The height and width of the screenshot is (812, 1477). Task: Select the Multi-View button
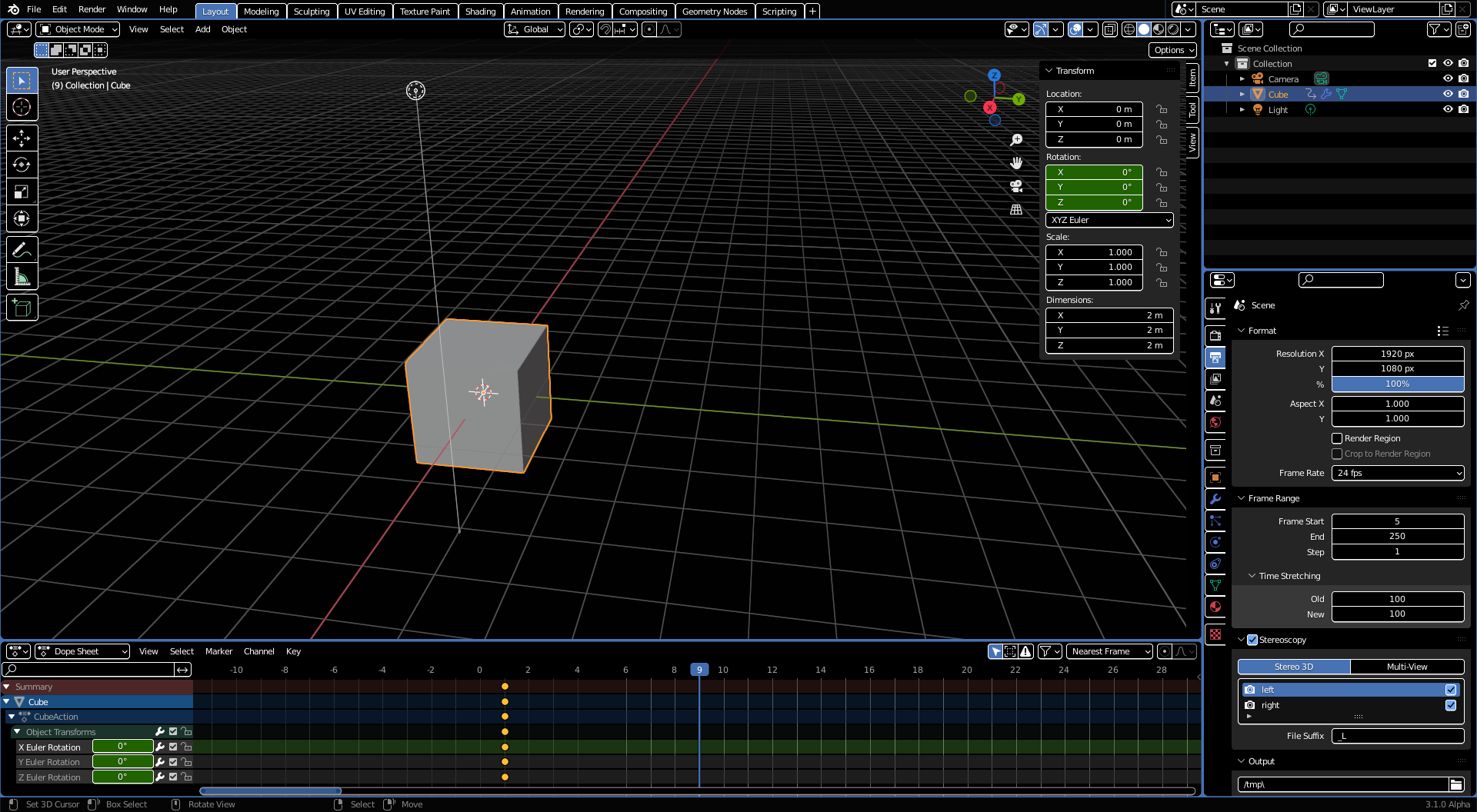tap(1407, 667)
